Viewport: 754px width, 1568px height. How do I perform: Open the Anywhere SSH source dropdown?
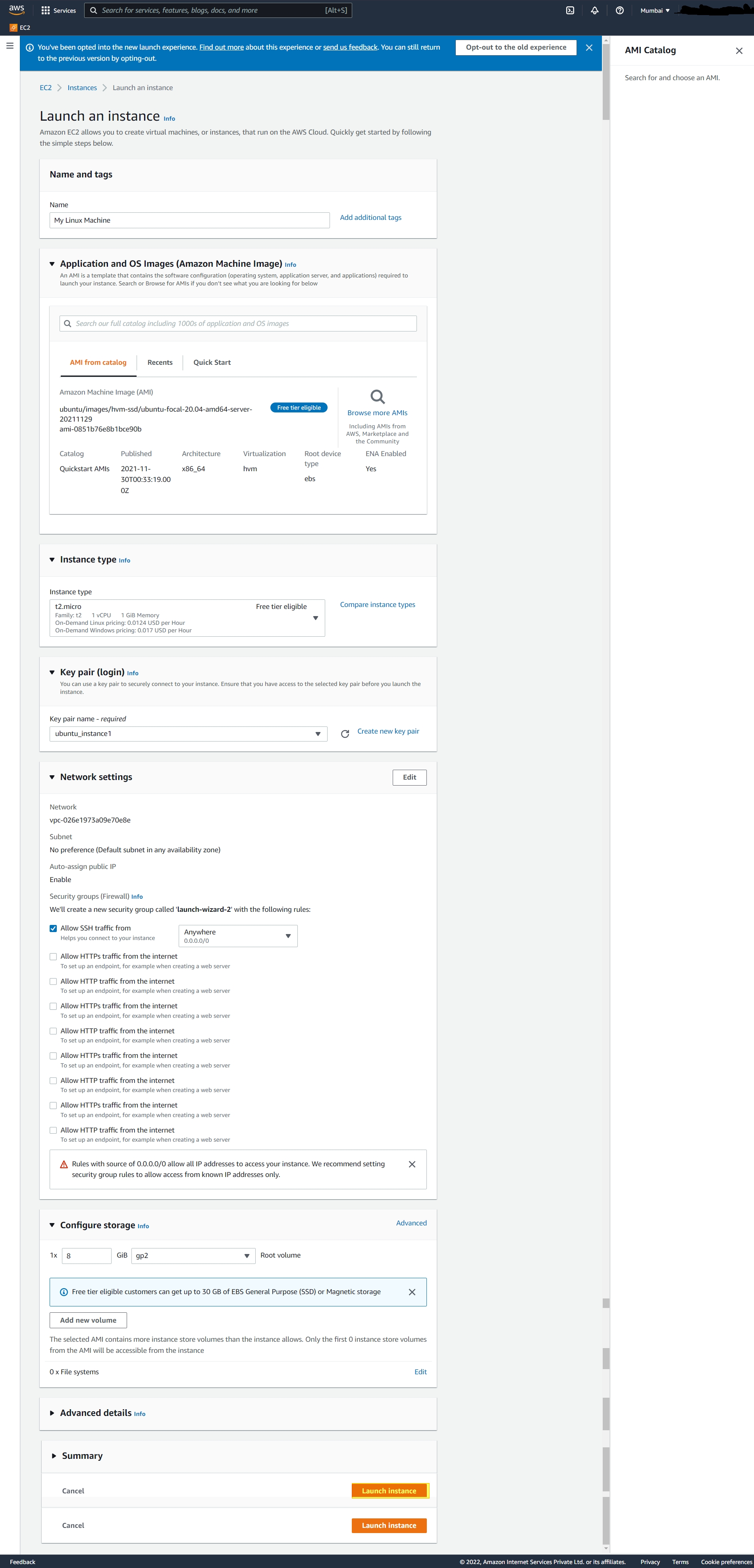[237, 936]
